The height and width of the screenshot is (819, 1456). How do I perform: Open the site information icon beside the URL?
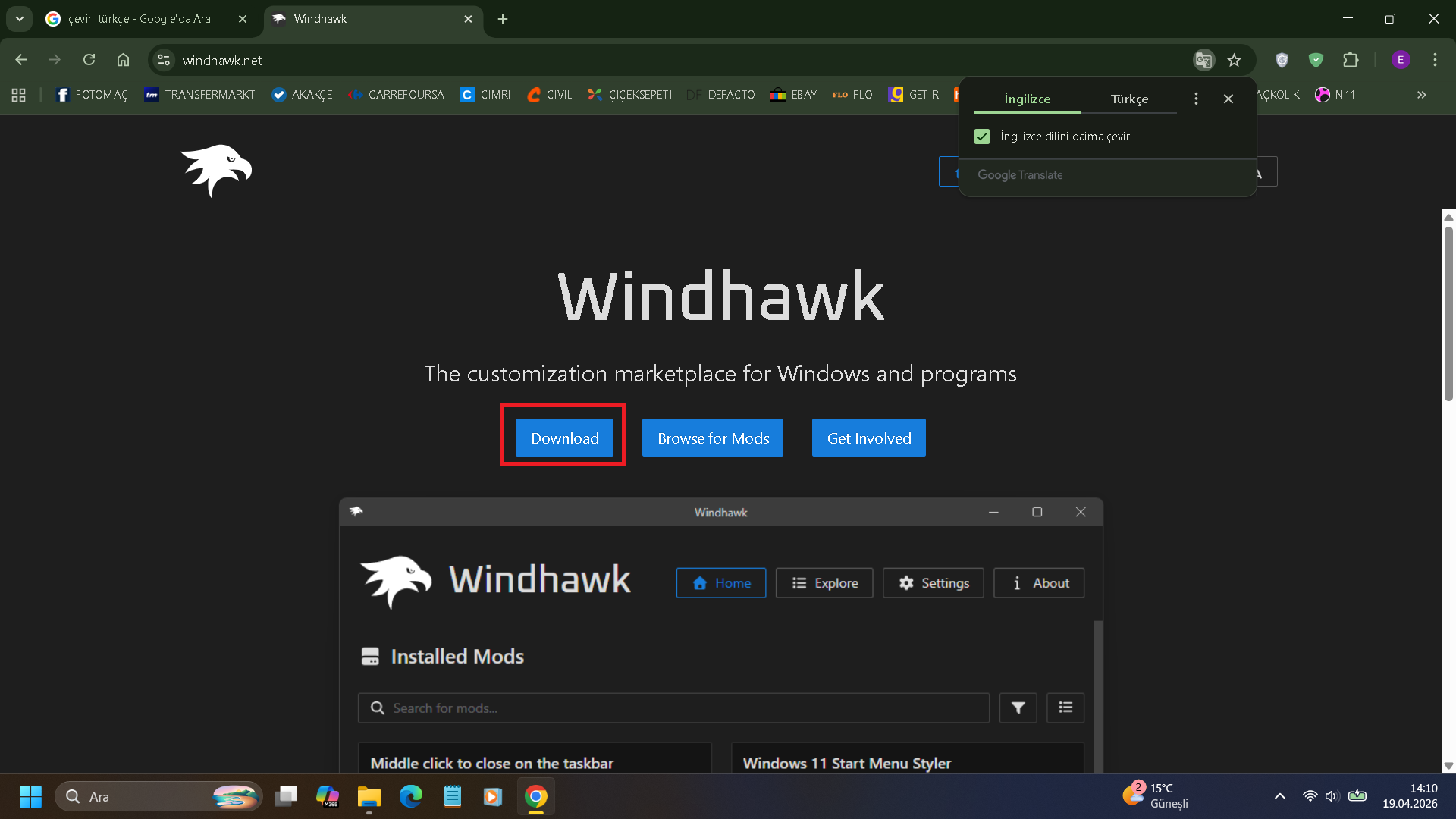(x=163, y=60)
